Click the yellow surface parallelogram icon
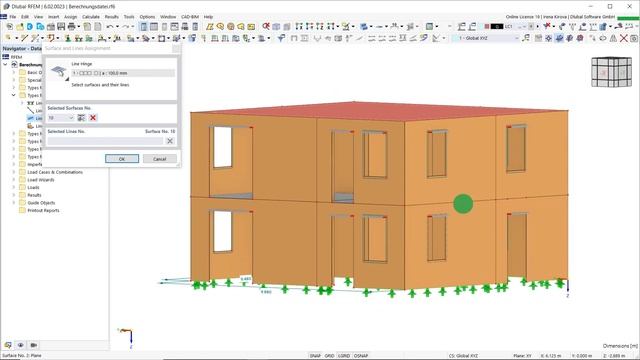This screenshot has width=640, height=360. pos(210,27)
